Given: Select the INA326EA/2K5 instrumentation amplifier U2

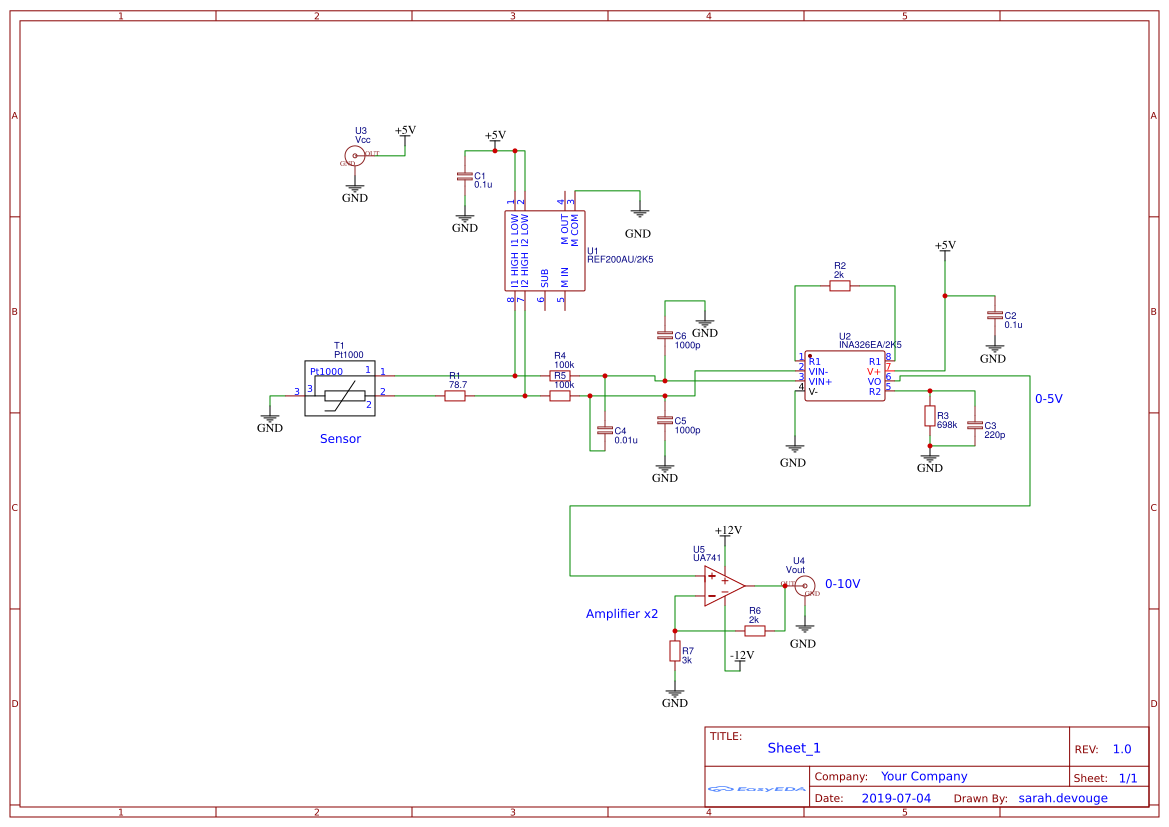Looking at the screenshot, I should click(843, 375).
